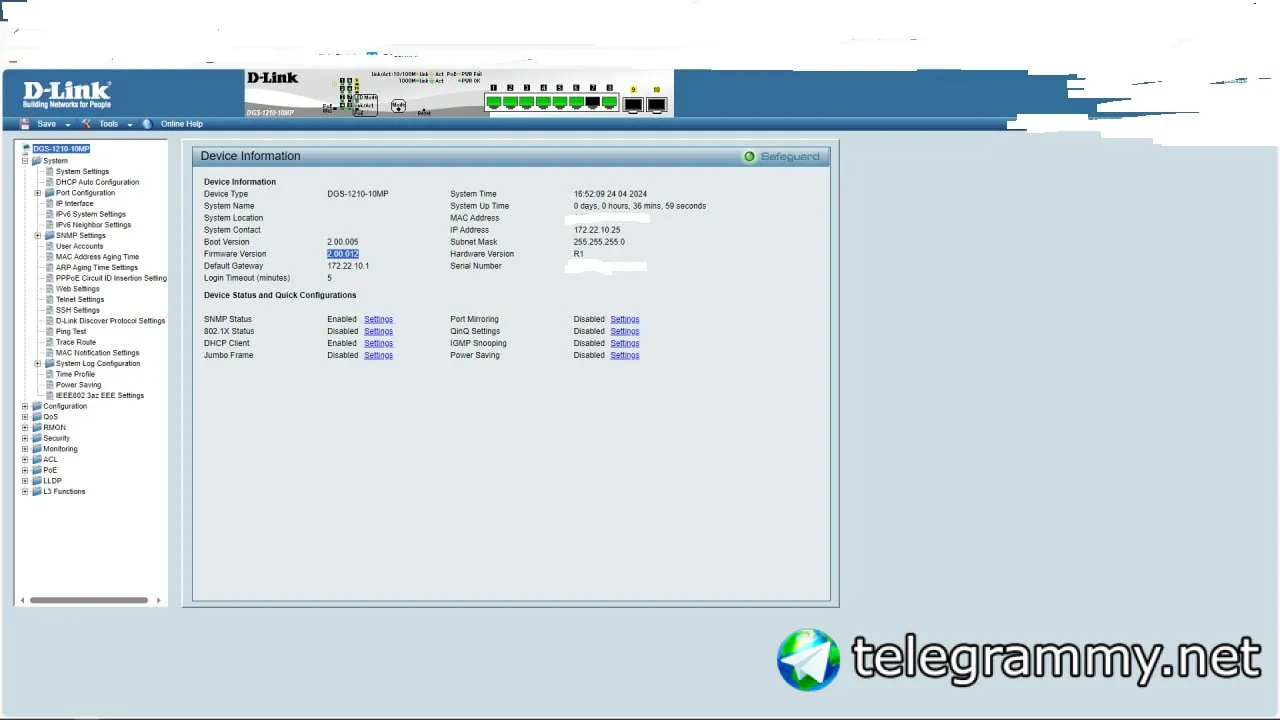Image resolution: width=1280 pixels, height=720 pixels.
Task: Click the Ping Test page icon
Action: coord(49,331)
